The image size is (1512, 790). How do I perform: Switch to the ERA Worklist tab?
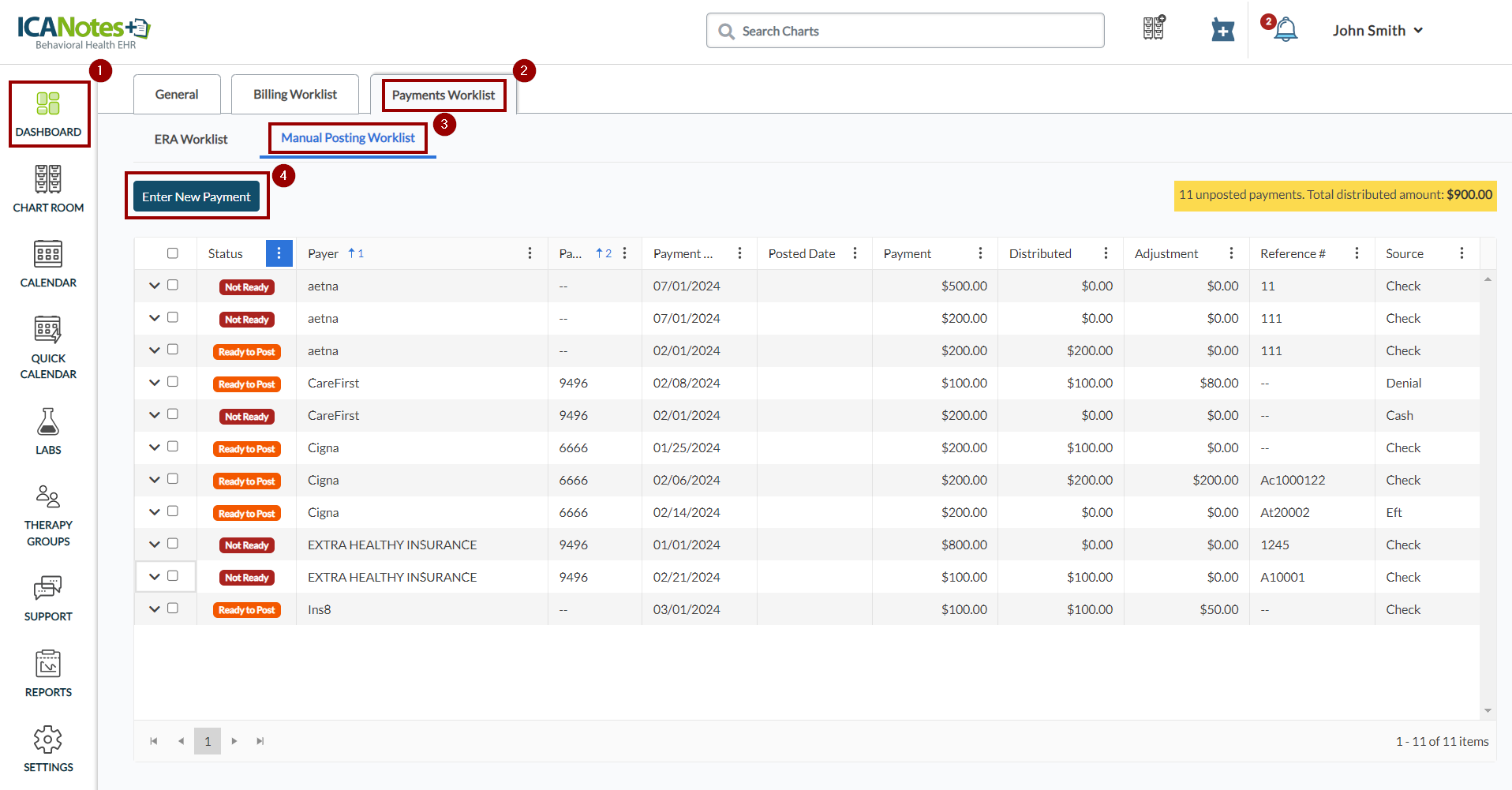click(x=191, y=139)
